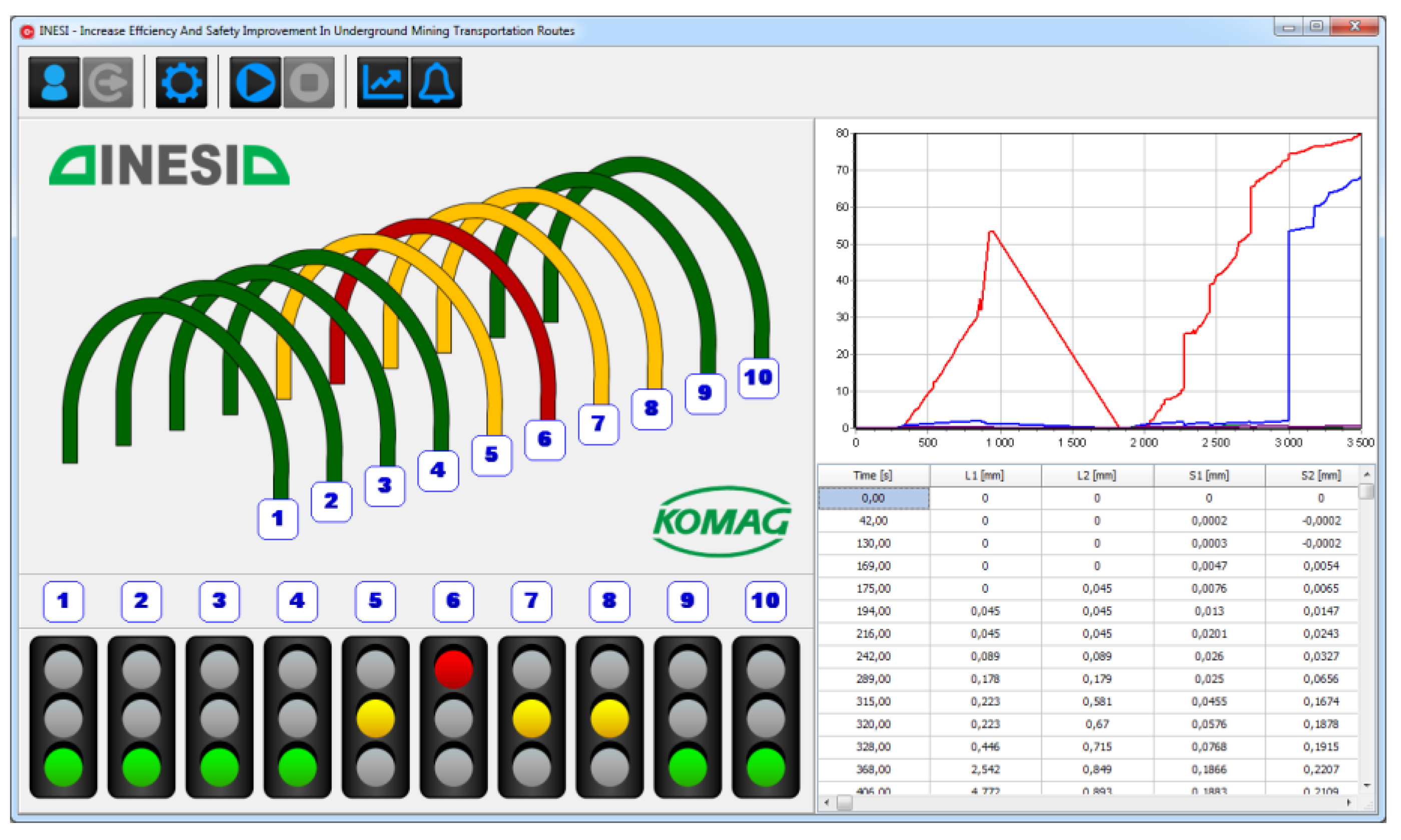
Task: Open settings with the gear icon
Action: pyautogui.click(x=181, y=83)
